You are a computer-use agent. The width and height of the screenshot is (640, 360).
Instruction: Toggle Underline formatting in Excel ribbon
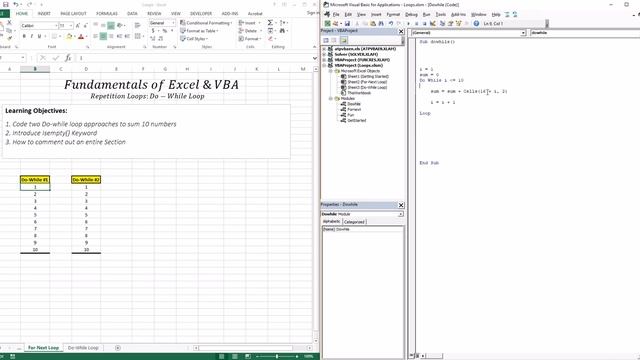click(40, 37)
